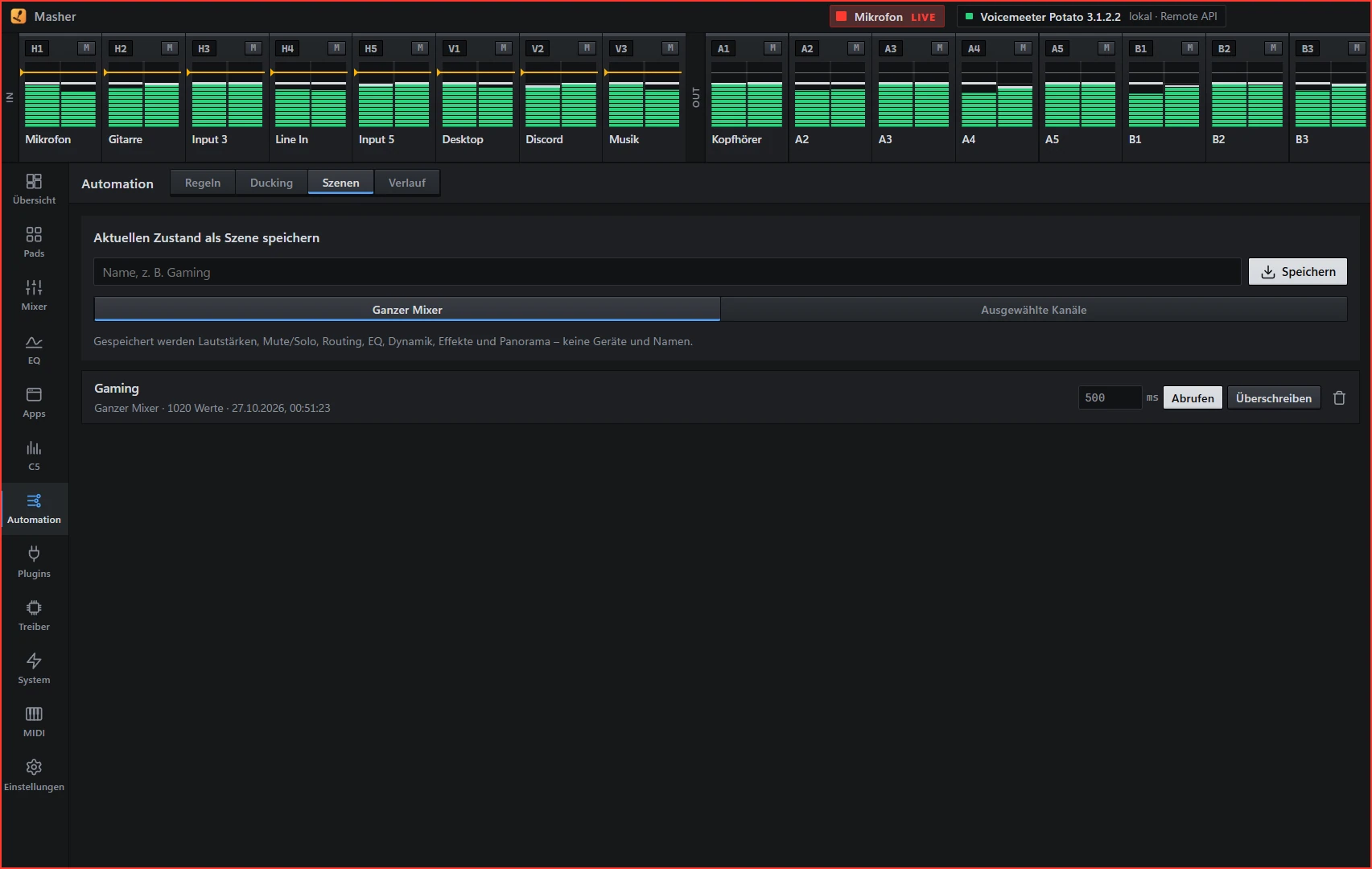
Task: Mute the A4 output bus
Action: [x=1024, y=48]
